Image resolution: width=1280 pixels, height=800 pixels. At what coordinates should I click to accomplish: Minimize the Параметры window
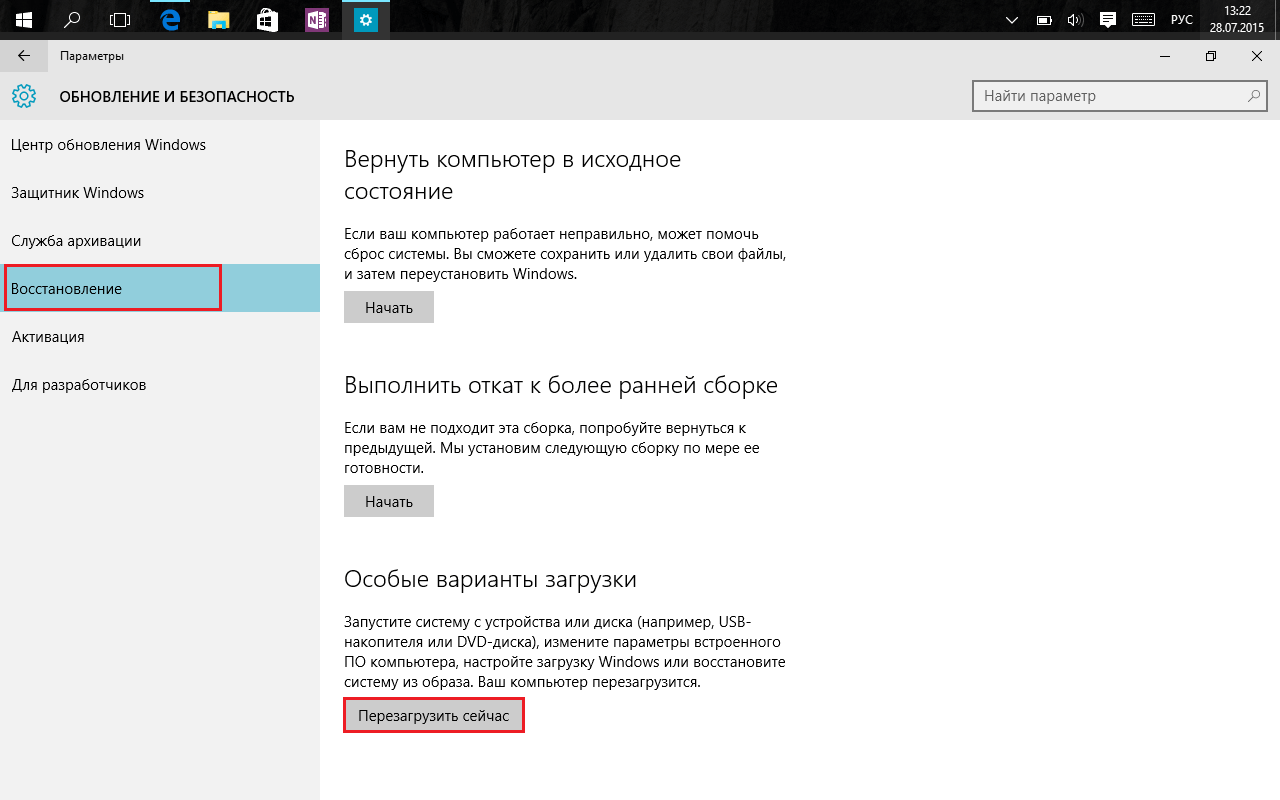1165,56
